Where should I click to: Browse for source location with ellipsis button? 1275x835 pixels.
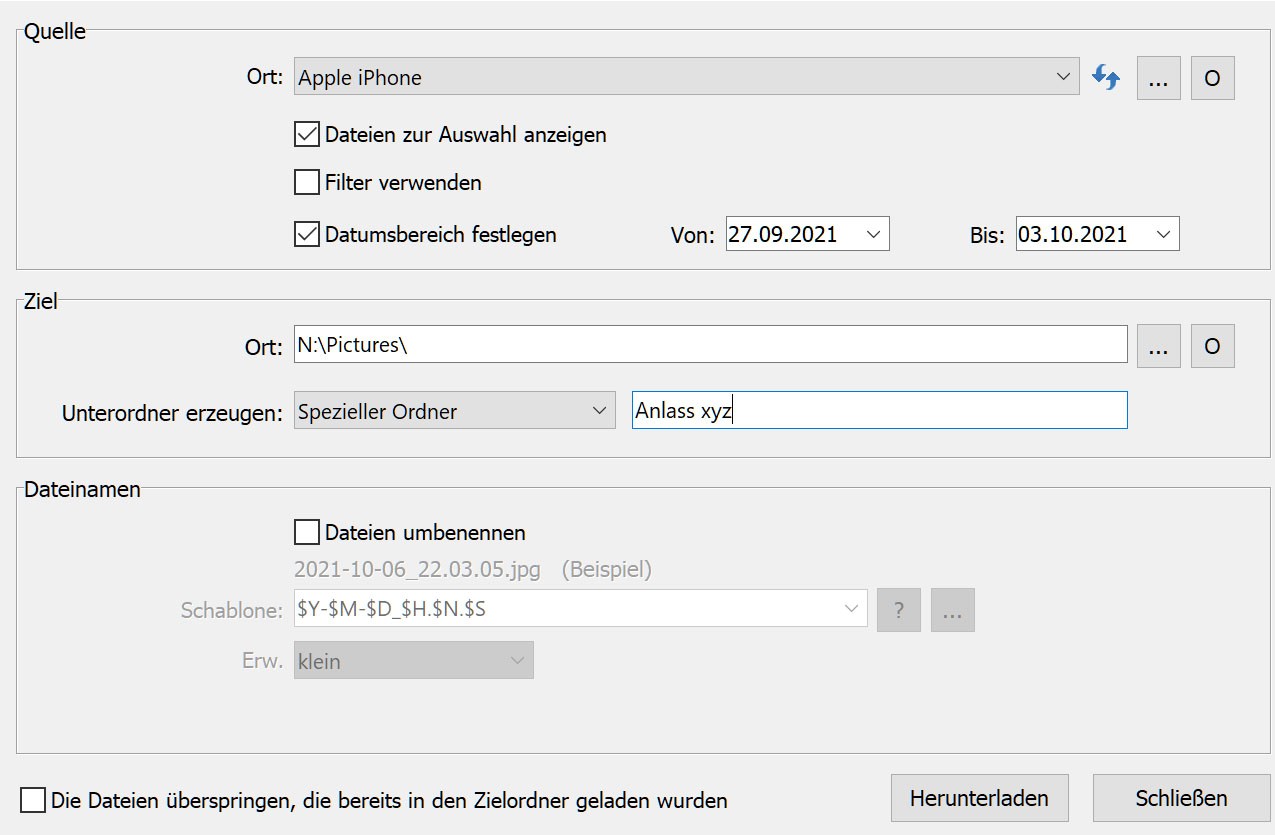click(1158, 78)
